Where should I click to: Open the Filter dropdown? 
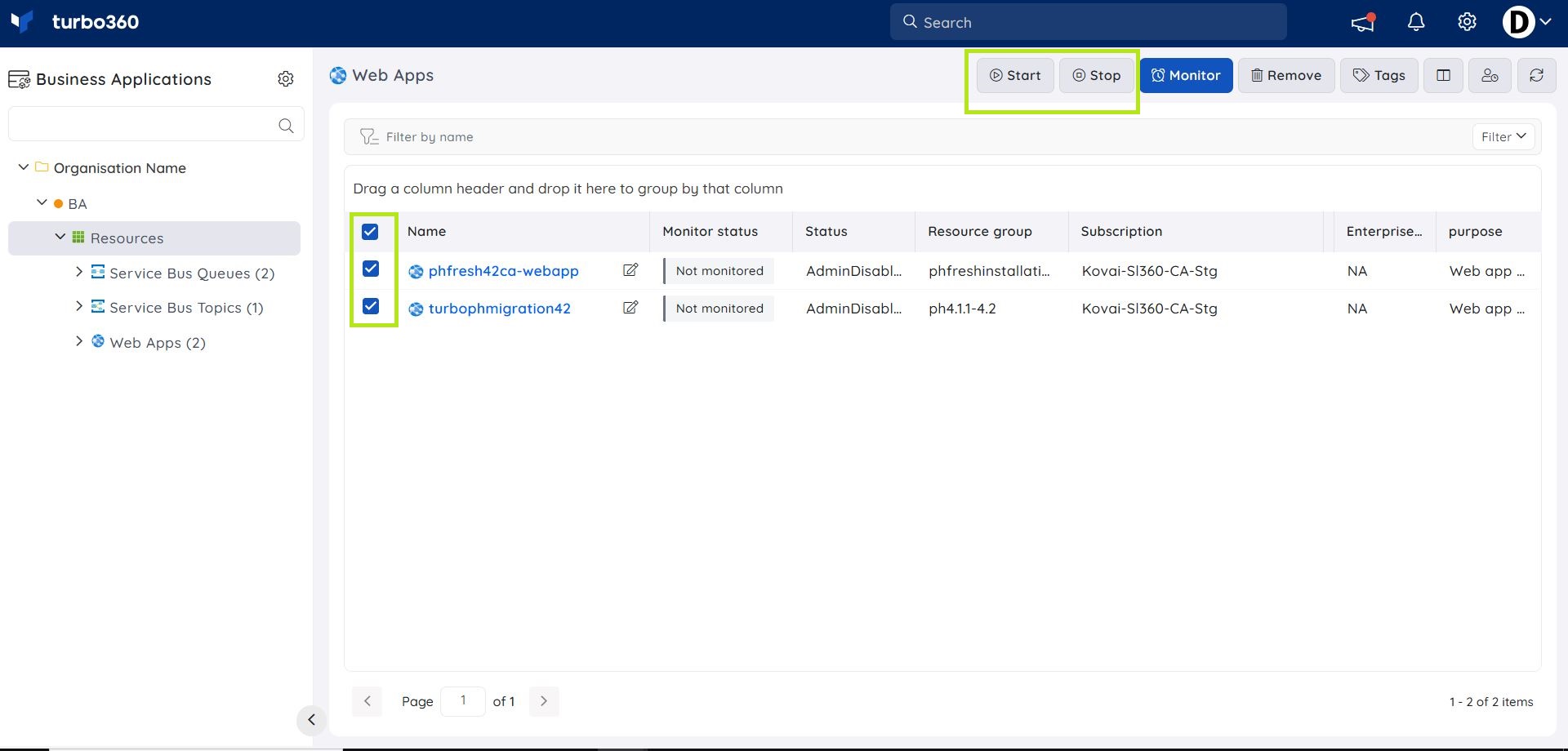[1503, 137]
